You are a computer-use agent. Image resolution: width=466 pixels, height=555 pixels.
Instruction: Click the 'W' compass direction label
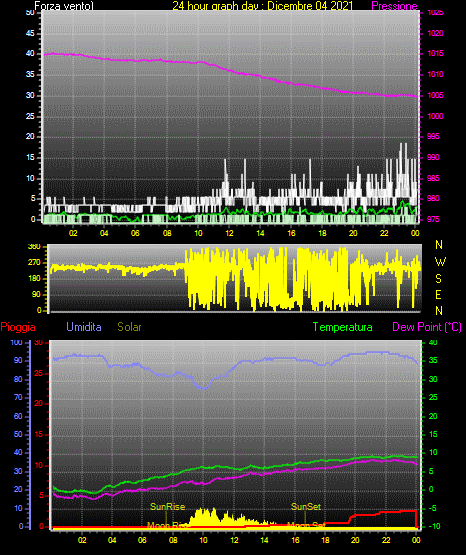pyautogui.click(x=440, y=262)
